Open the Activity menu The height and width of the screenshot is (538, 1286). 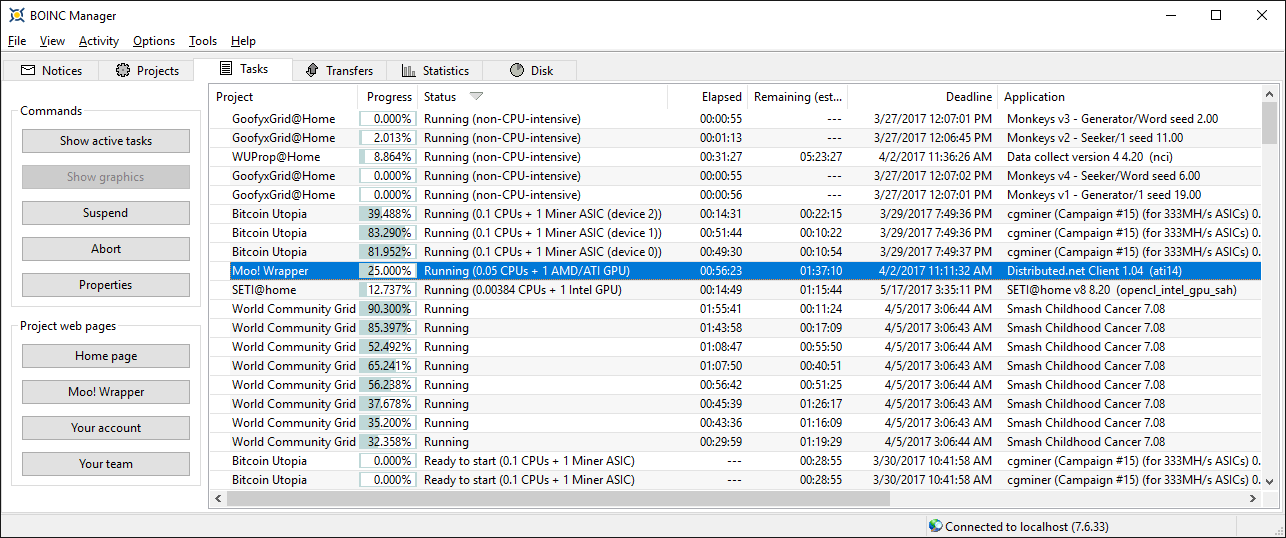pos(99,41)
